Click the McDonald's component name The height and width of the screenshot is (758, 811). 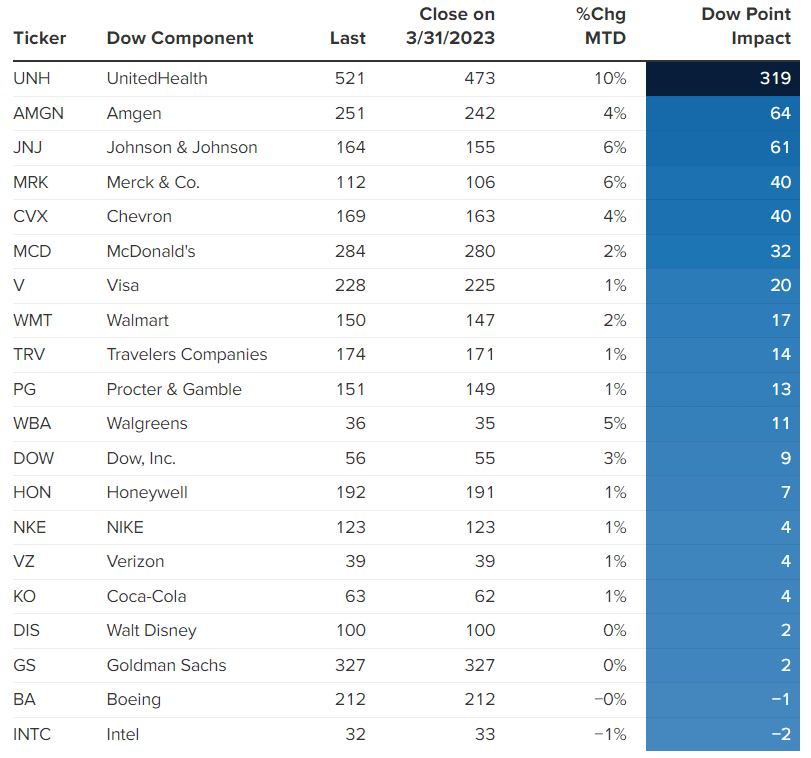(x=151, y=251)
